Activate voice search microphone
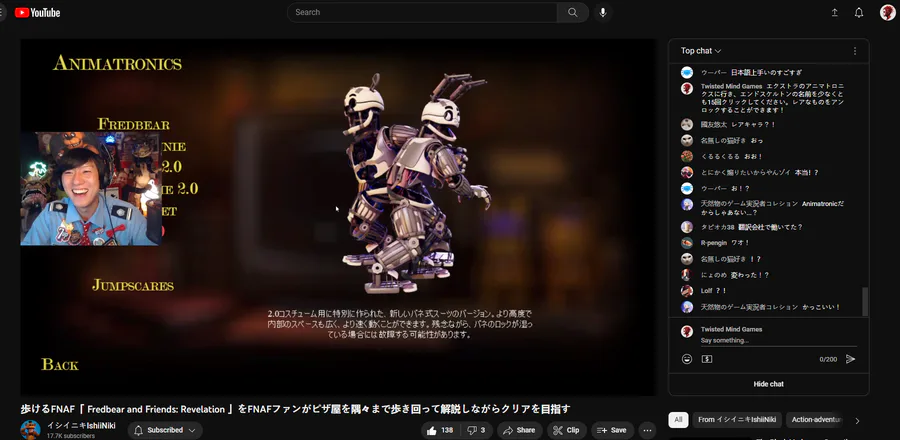The width and height of the screenshot is (900, 440). [602, 12]
